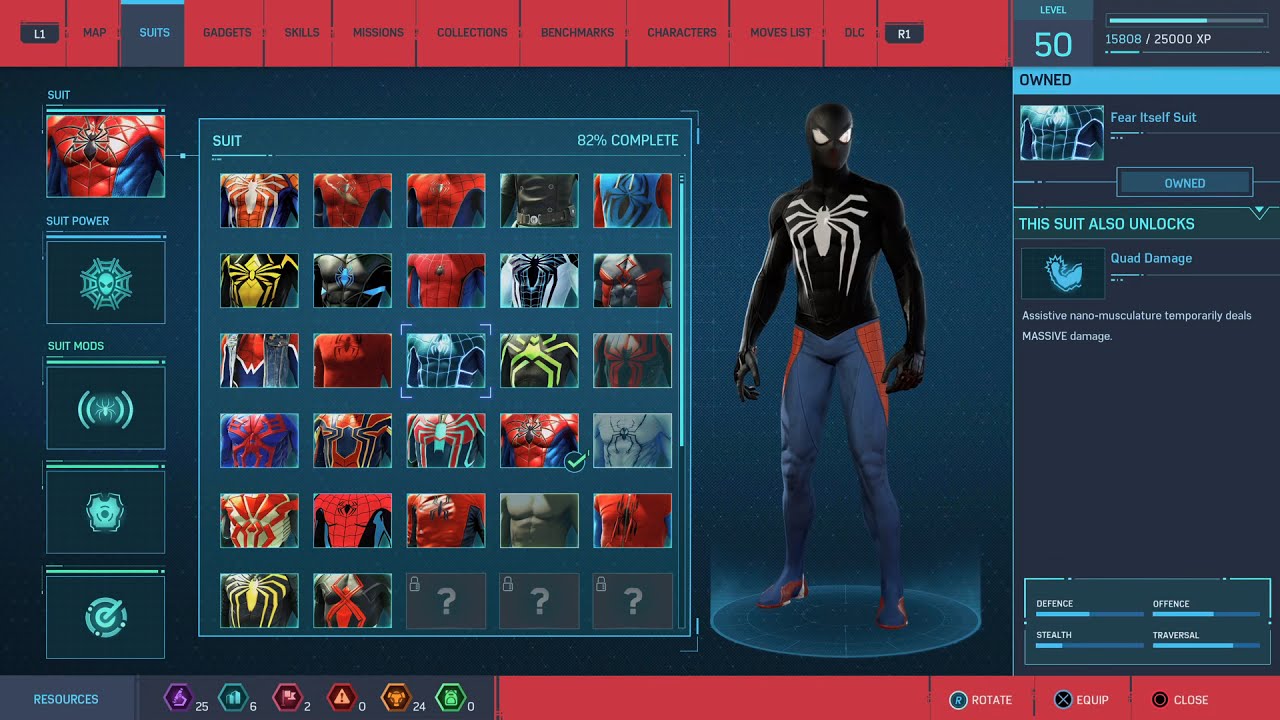Click the 82% COMPLETE text
Viewport: 1280px width, 720px height.
(x=628, y=141)
